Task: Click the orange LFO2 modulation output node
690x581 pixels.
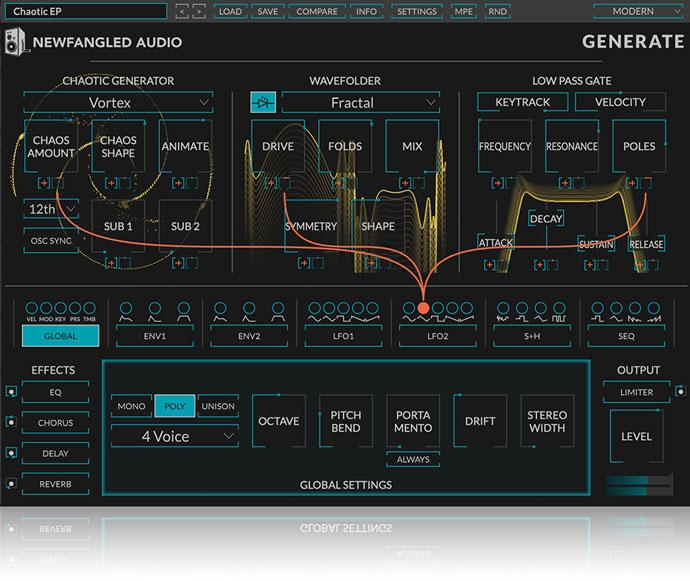Action: [x=423, y=308]
